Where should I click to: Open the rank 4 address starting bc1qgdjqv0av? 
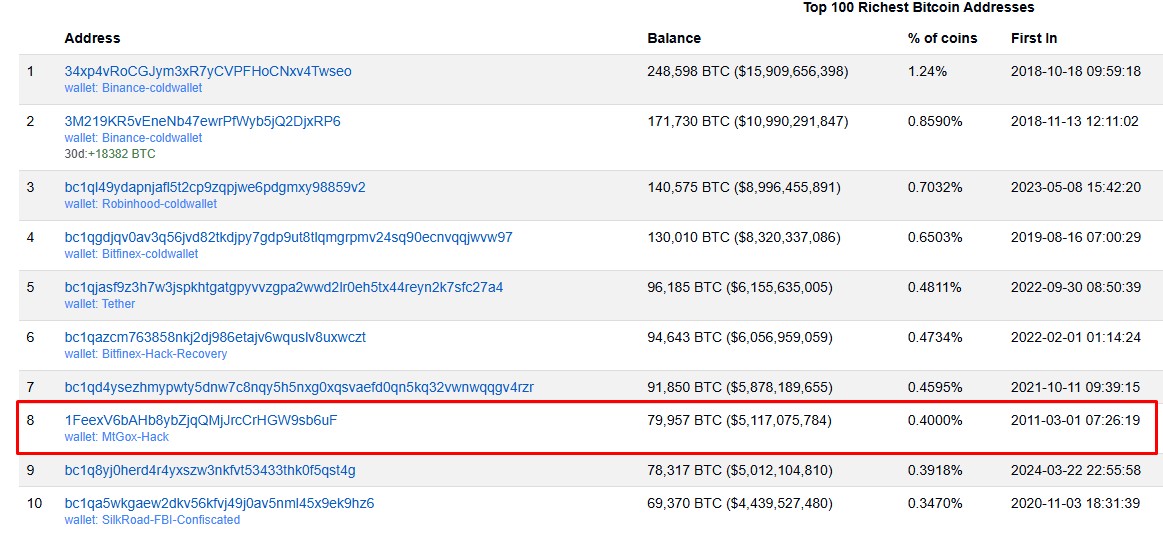[288, 237]
